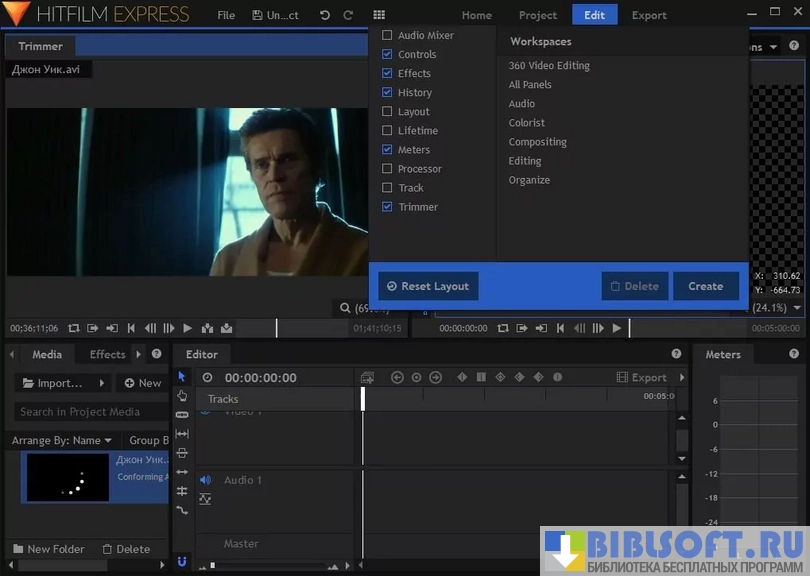
Task: Uncheck the History panel checkbox
Action: (x=388, y=92)
